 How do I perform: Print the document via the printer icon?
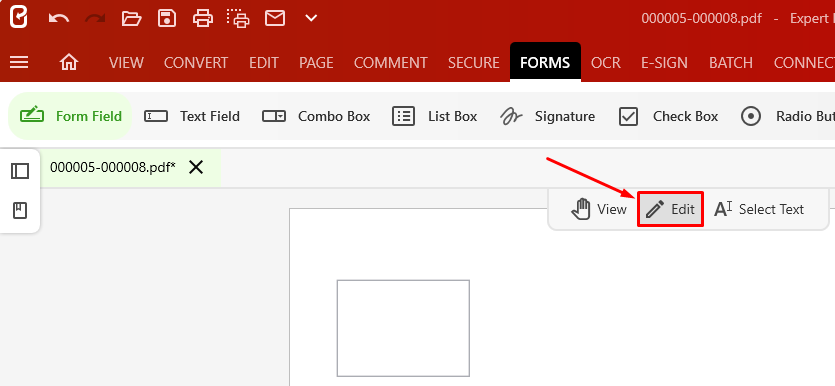[x=203, y=18]
